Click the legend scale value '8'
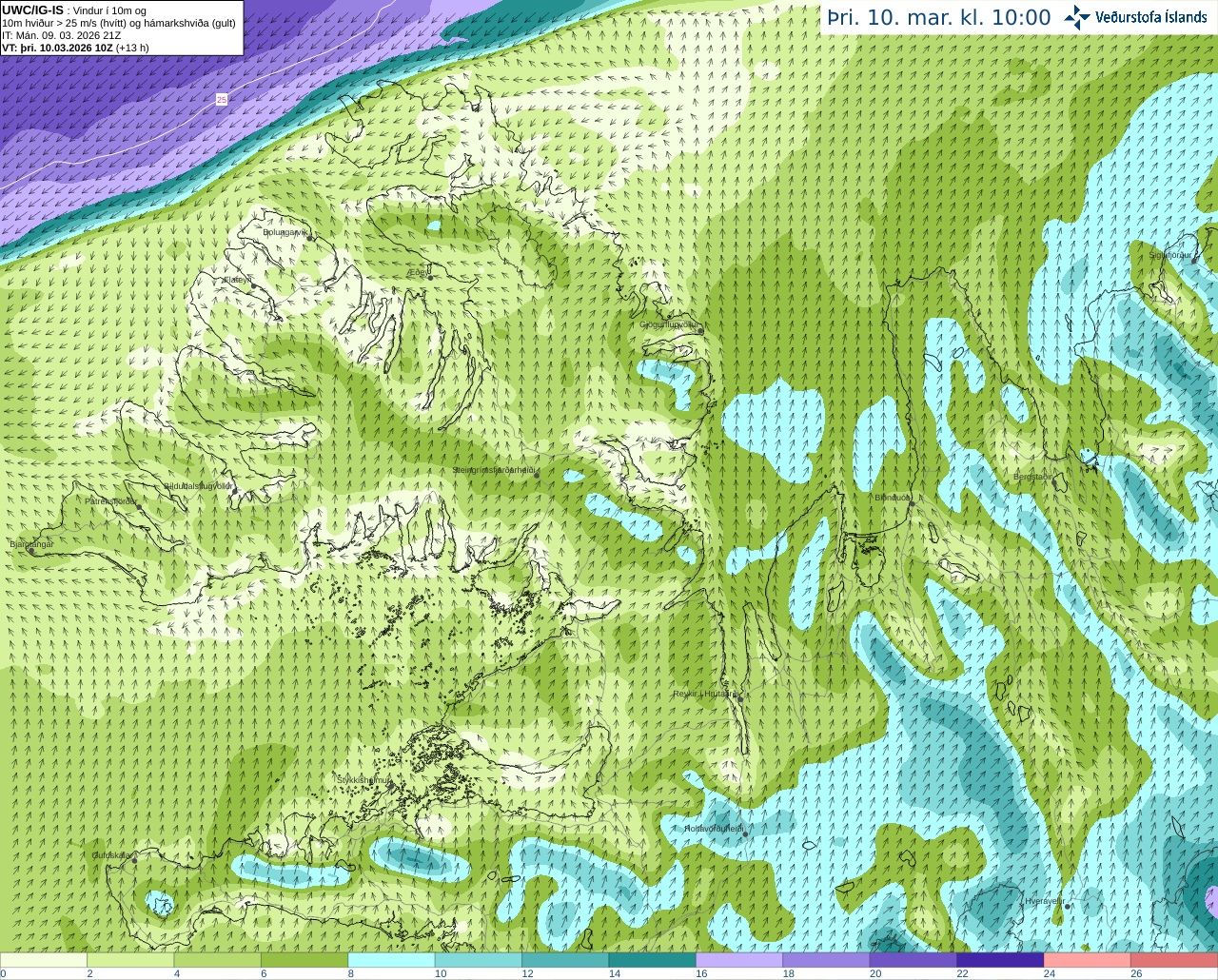The width and height of the screenshot is (1218, 980). point(351,973)
